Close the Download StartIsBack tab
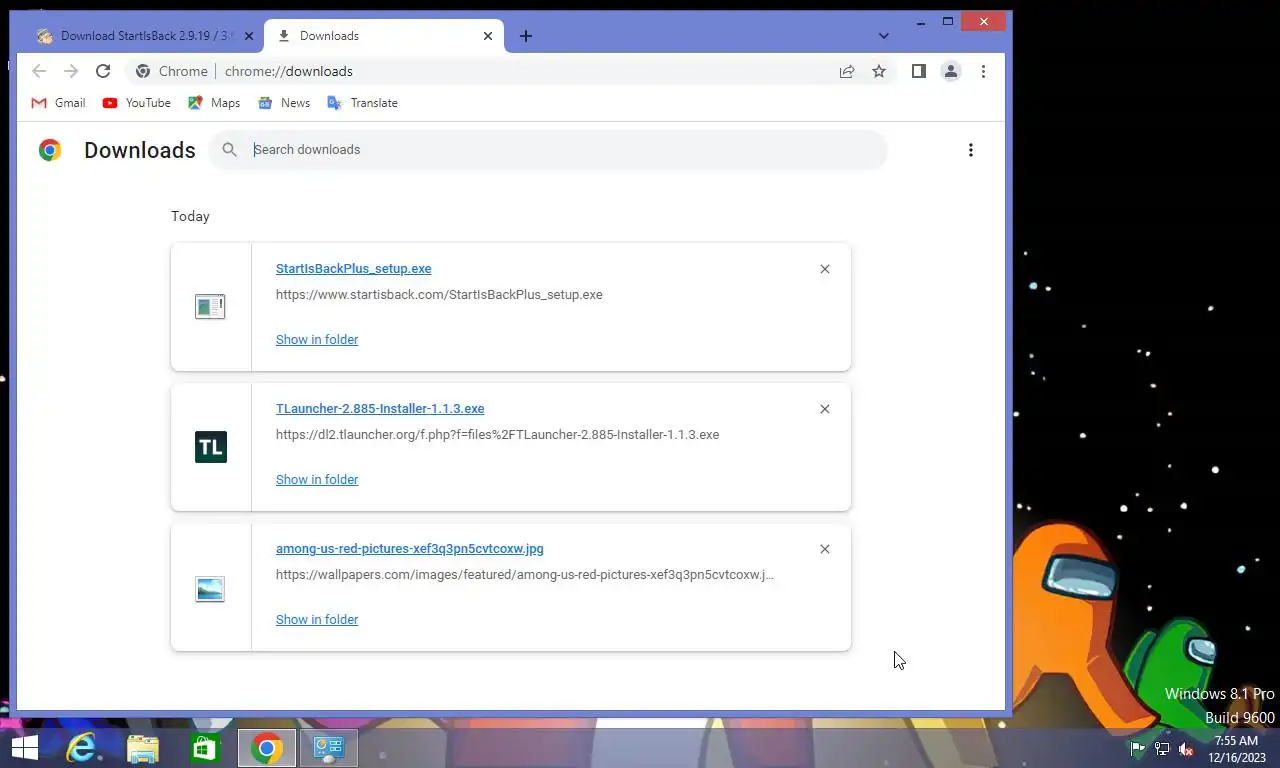Screen dimensions: 1280x768 [x=249, y=36]
